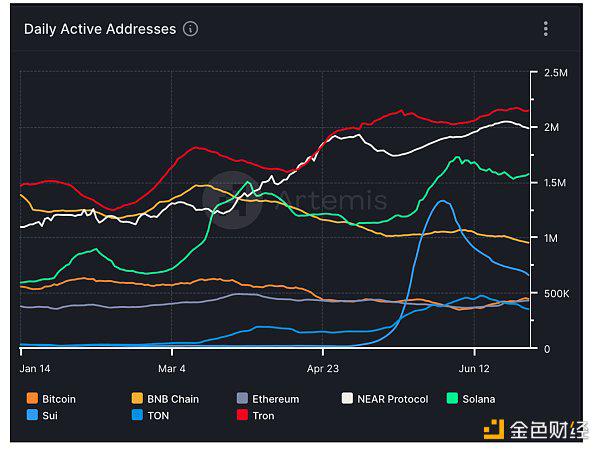Click the info icon beside Daily Active Addresses
This screenshot has height=451, width=600.
(x=190, y=29)
